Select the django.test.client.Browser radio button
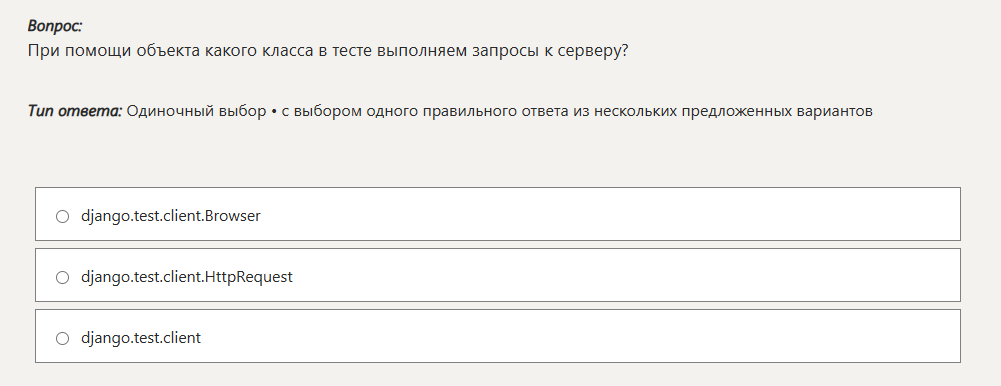This screenshot has width=1001, height=386. pos(62,216)
